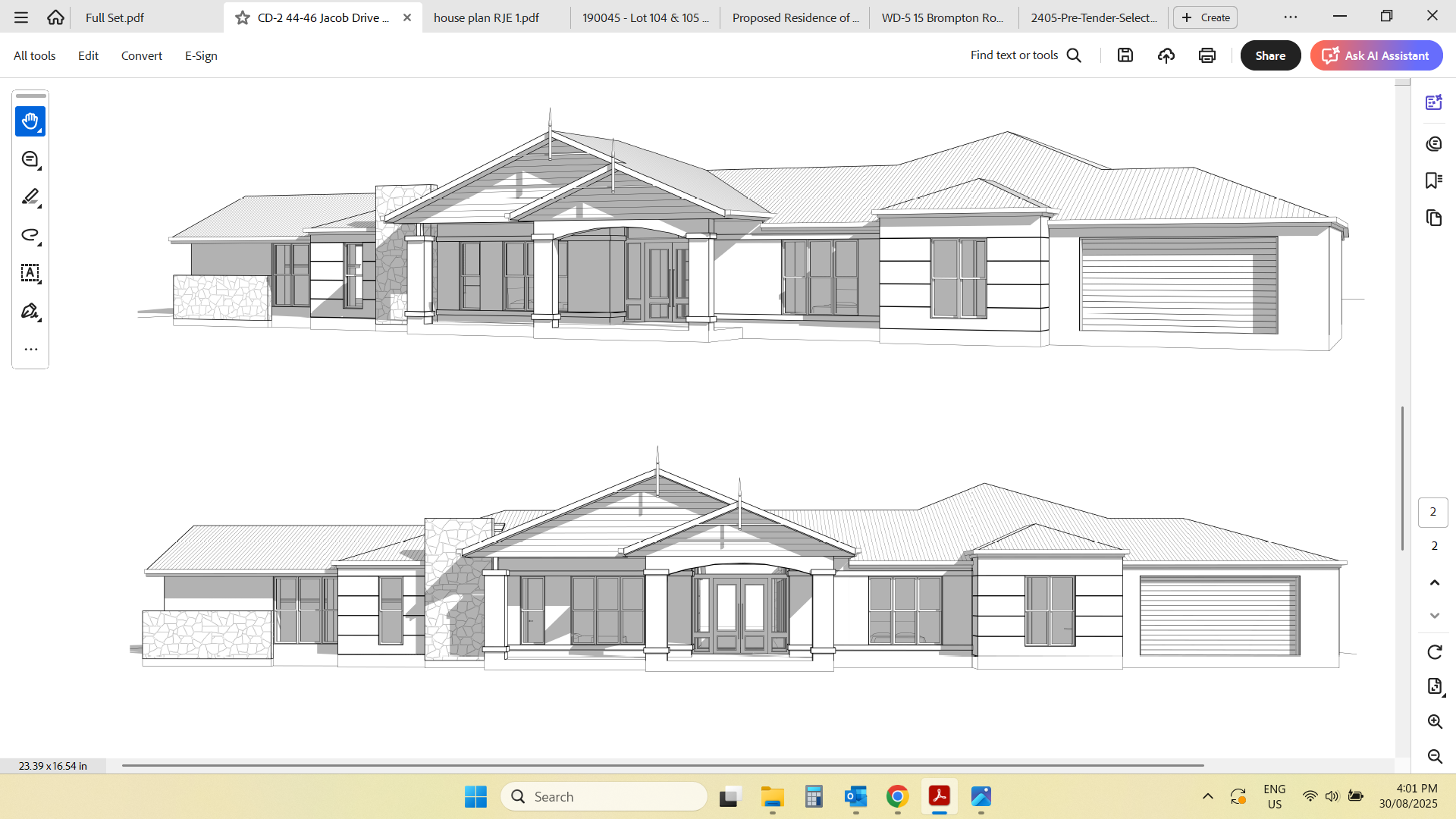
Task: Open the Convert menu
Action: tap(141, 55)
